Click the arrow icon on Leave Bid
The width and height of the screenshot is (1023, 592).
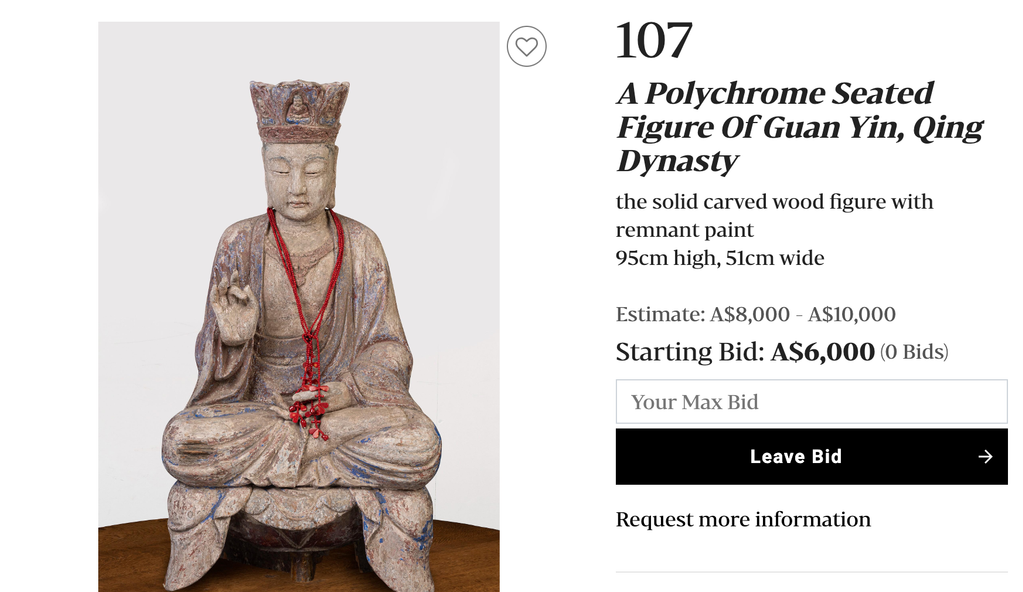(985, 457)
